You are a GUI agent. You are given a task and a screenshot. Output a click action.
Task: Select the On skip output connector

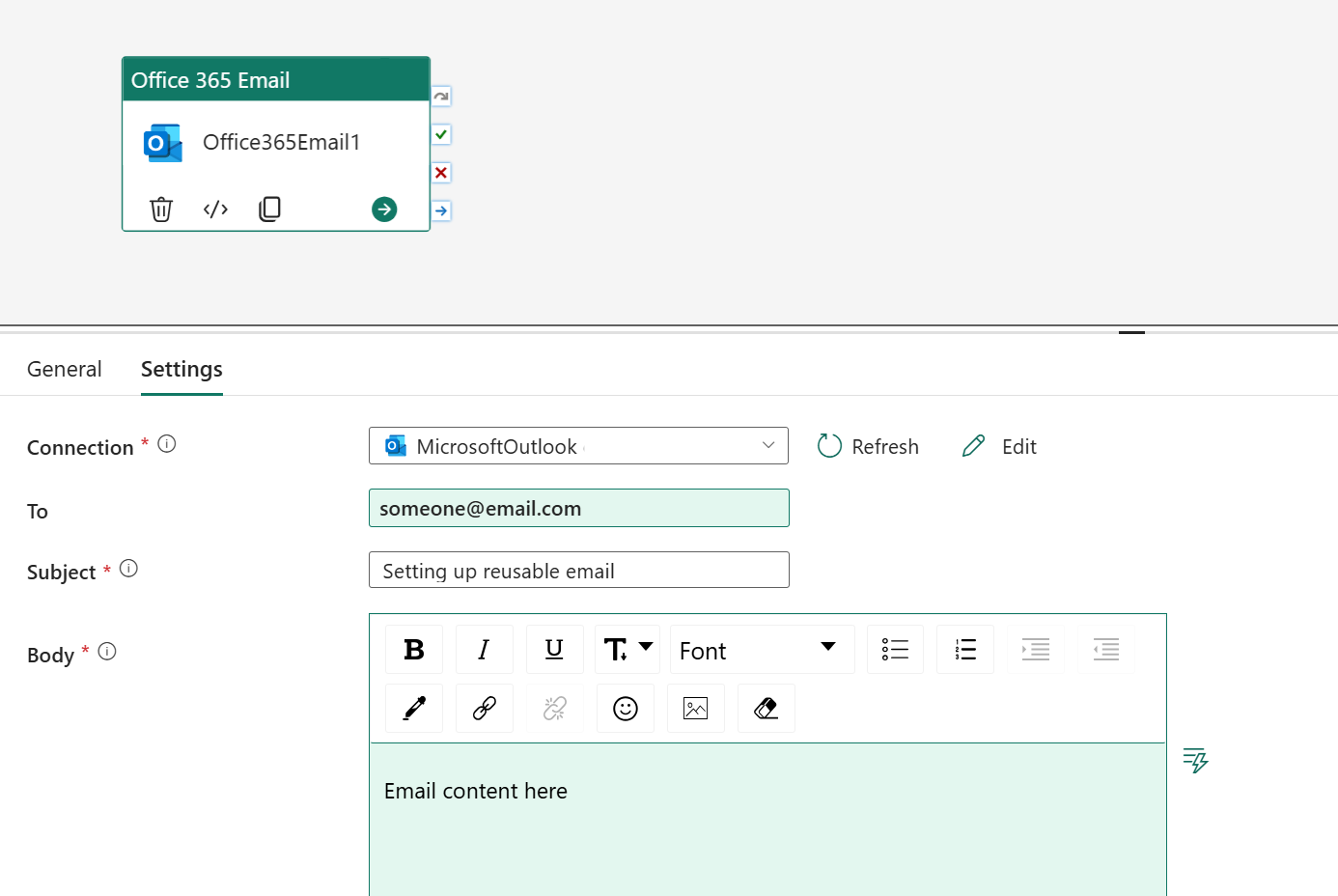pyautogui.click(x=441, y=97)
